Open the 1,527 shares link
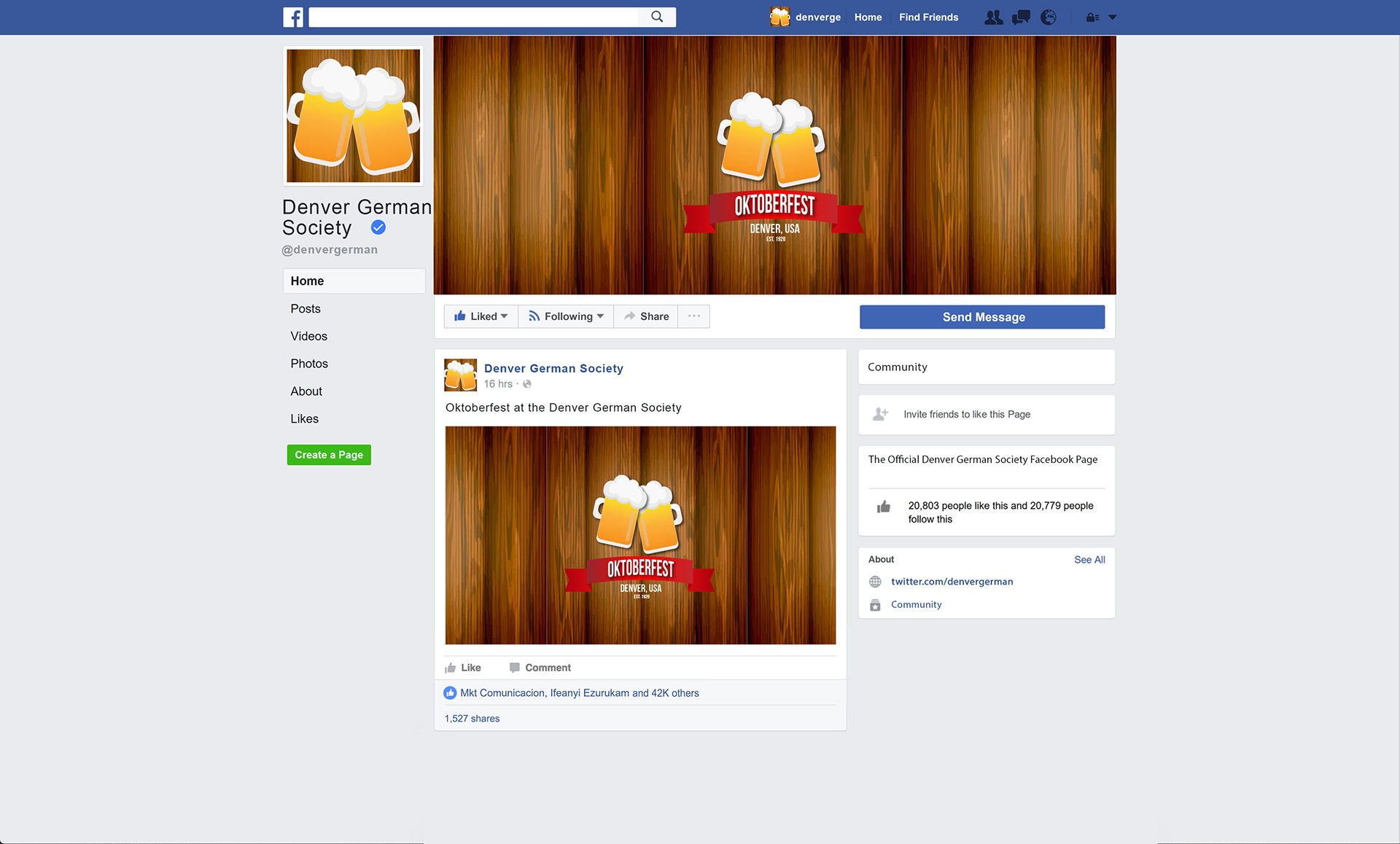Image resolution: width=1400 pixels, height=844 pixels. coord(472,719)
